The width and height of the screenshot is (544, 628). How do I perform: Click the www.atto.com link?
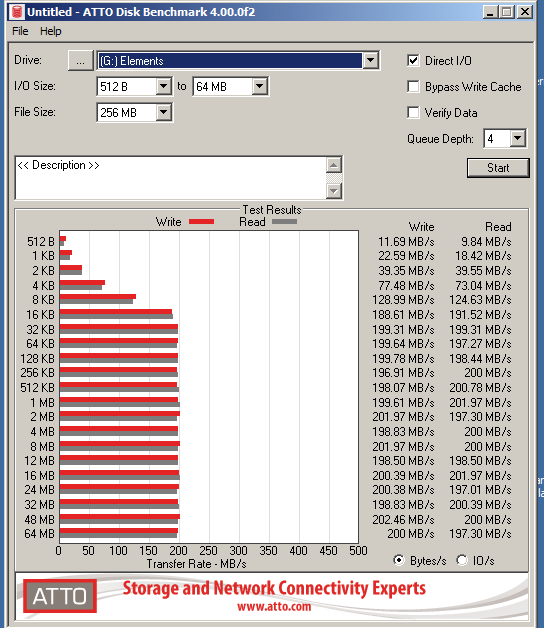tap(274, 606)
